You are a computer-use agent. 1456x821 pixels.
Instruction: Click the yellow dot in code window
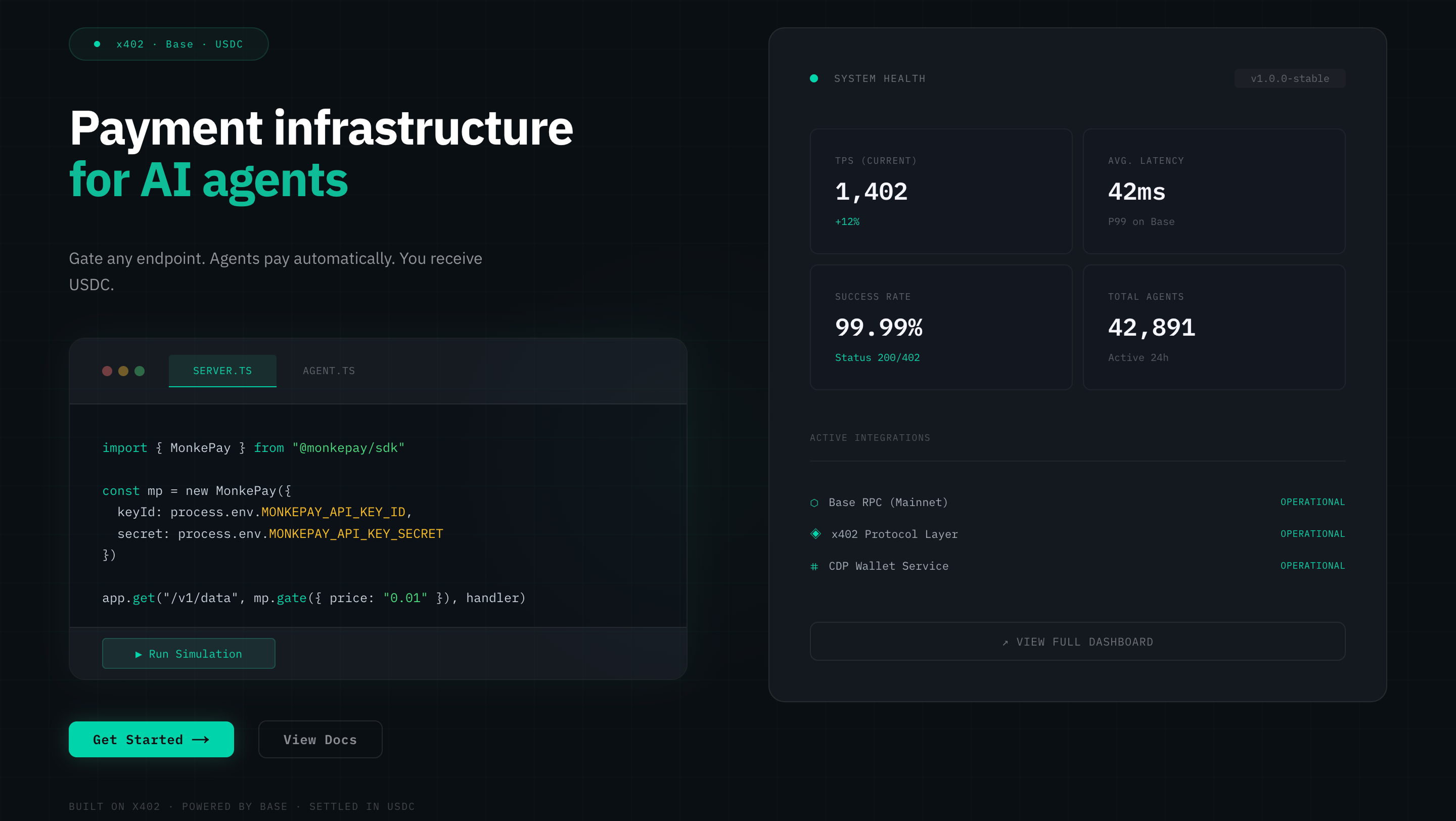click(123, 371)
